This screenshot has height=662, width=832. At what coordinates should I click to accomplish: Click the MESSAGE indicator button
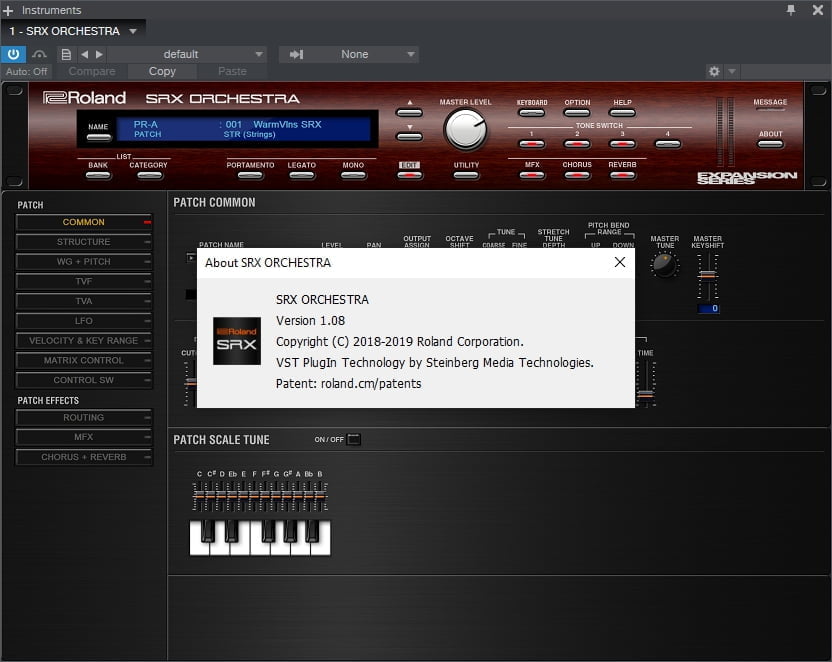coord(770,110)
